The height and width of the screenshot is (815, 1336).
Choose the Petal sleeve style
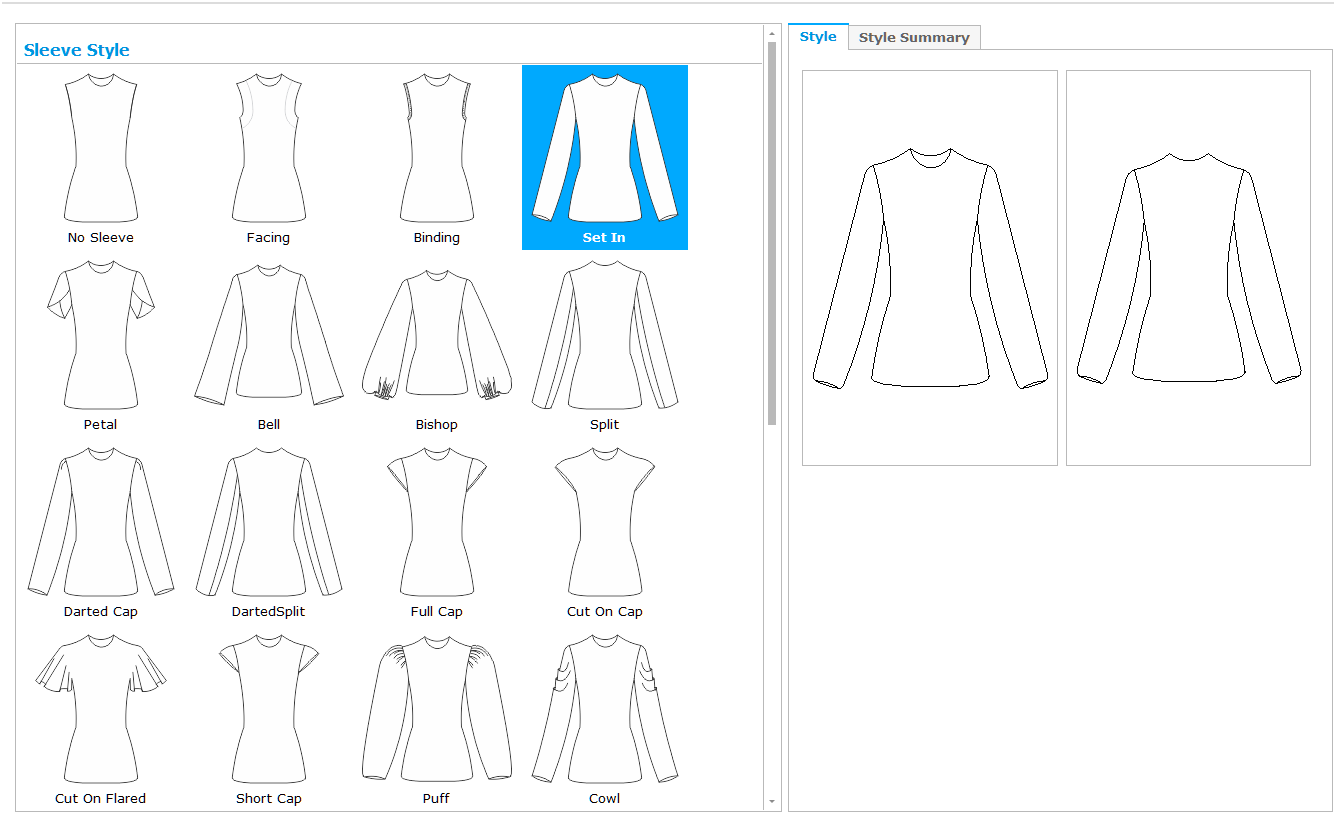pyautogui.click(x=101, y=344)
